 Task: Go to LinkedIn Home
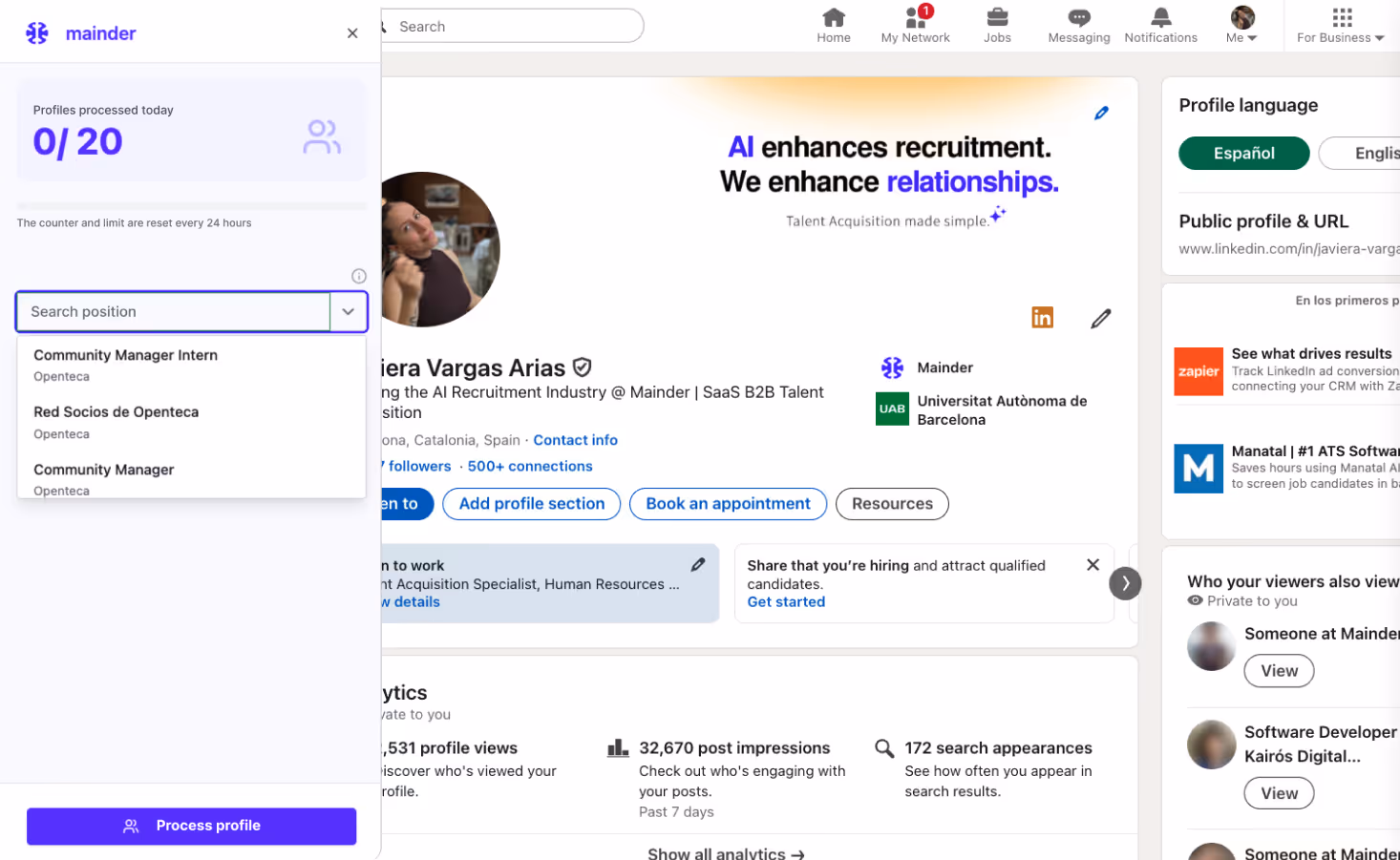click(x=834, y=26)
